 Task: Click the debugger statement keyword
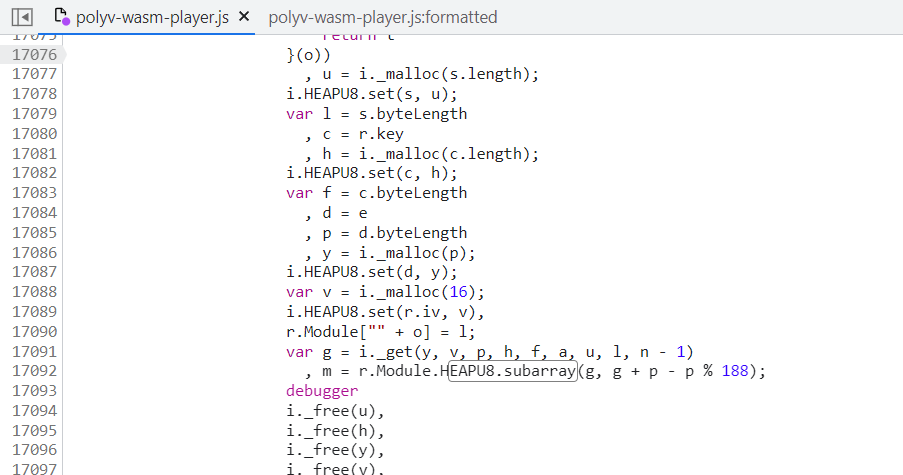[322, 391]
